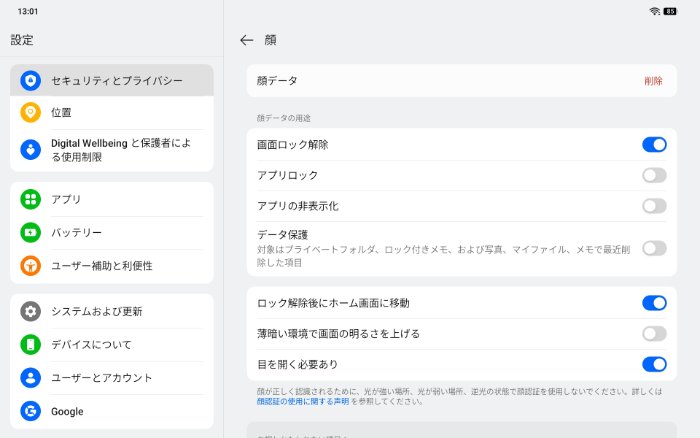The width and height of the screenshot is (700, 438).
Task: Tap the システムおよび更新 gear icon
Action: point(30,311)
